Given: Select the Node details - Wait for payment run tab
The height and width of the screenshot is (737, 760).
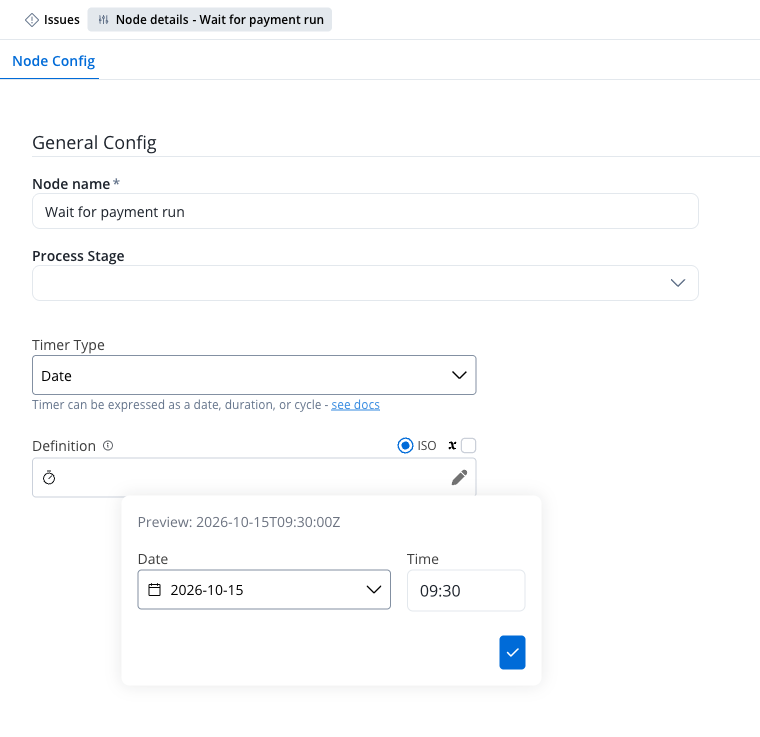Looking at the screenshot, I should point(209,19).
